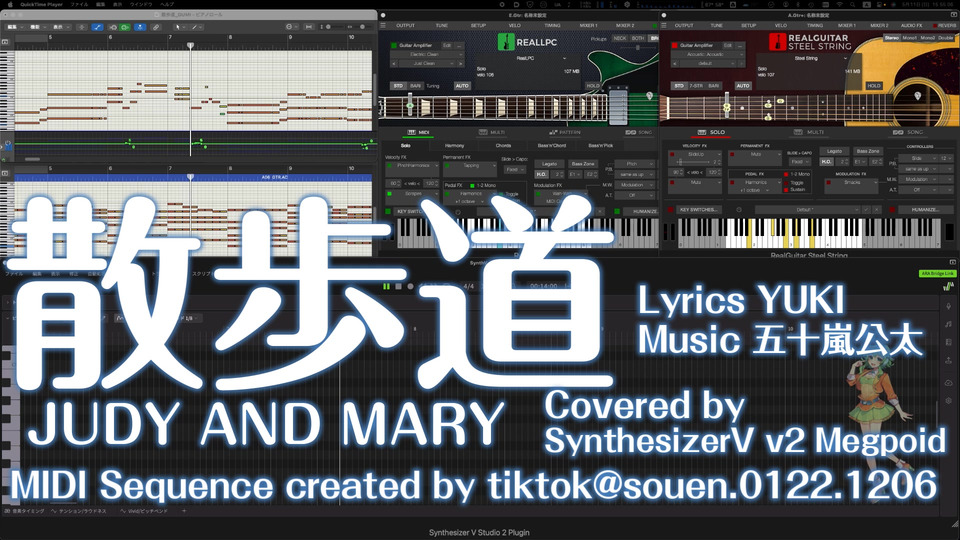Click the guitar pick icon on RealLPC body
This screenshot has height=540, width=960.
coord(649,96)
